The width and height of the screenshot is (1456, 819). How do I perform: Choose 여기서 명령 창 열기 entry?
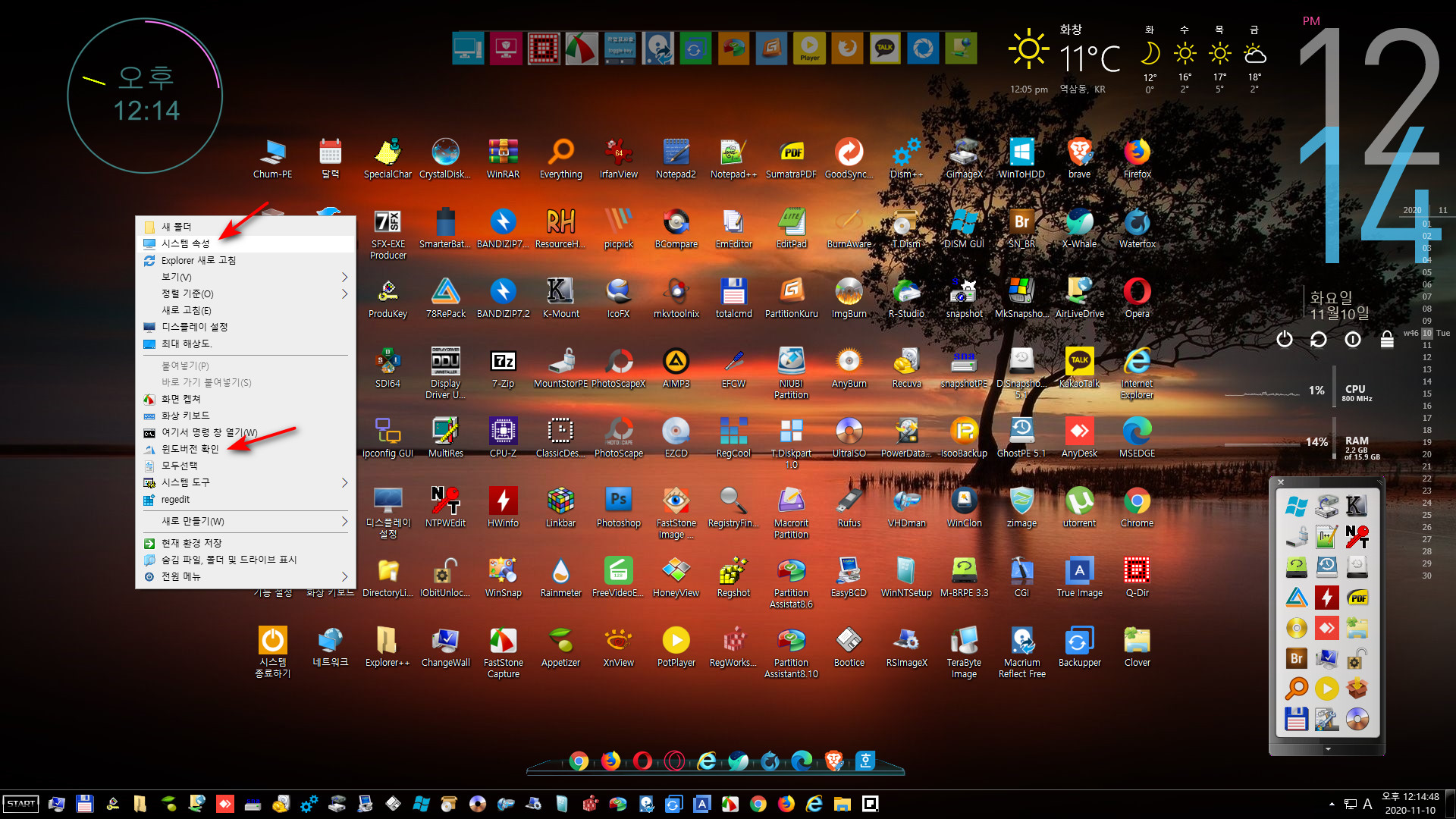[245, 432]
